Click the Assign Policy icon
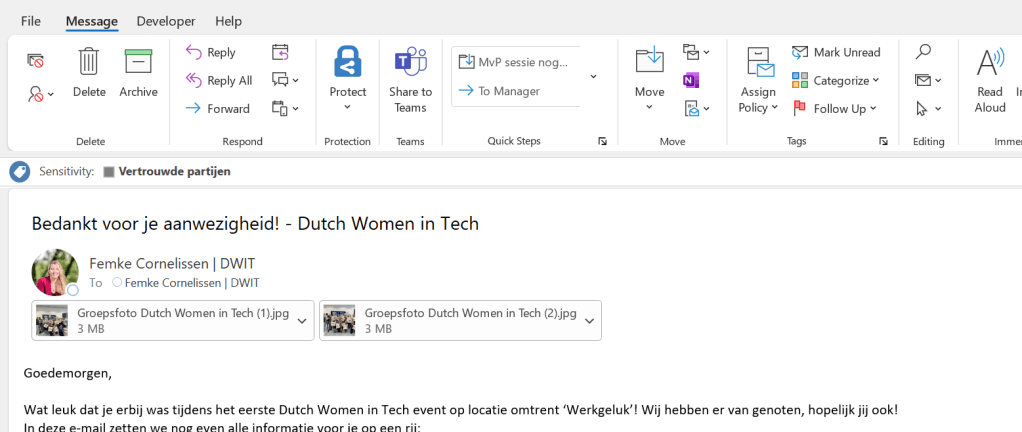The height and width of the screenshot is (432, 1022). (x=758, y=62)
